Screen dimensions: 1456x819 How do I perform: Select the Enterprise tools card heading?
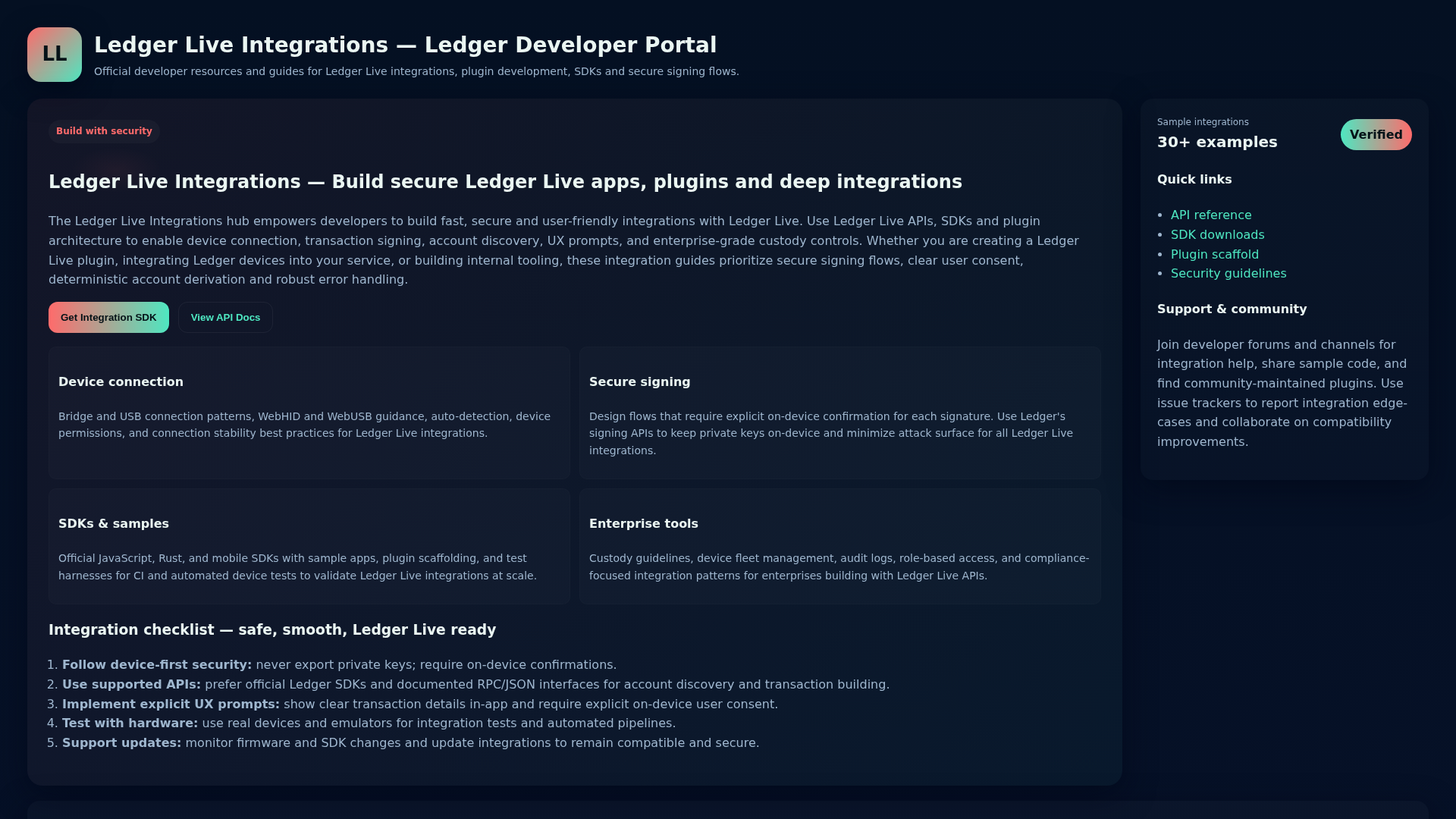(x=643, y=524)
